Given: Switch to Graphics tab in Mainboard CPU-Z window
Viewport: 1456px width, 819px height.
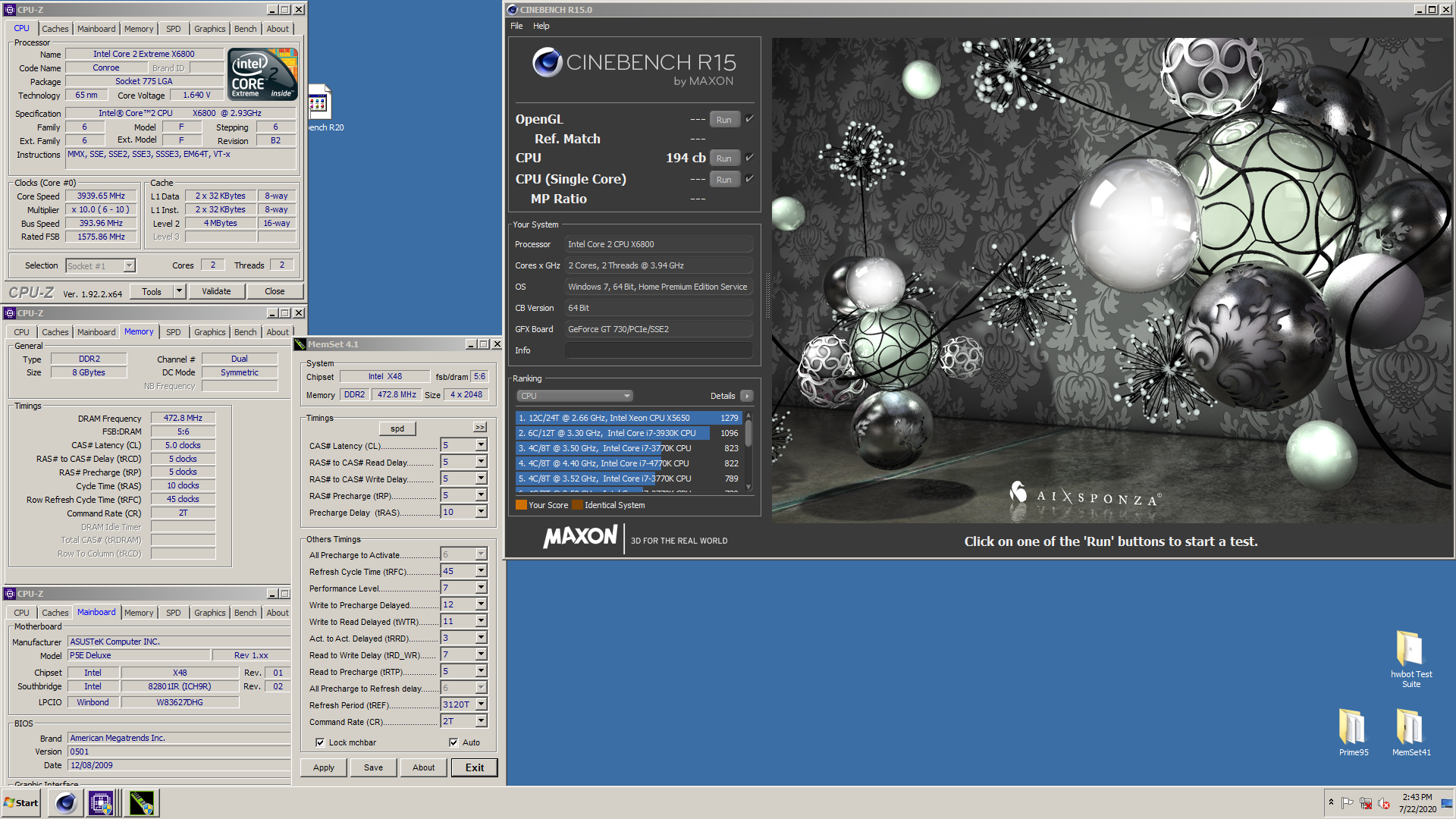Looking at the screenshot, I should coord(209,613).
